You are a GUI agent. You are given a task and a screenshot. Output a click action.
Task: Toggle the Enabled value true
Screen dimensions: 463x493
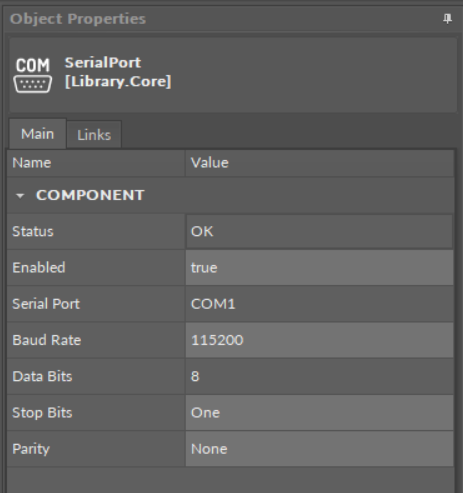319,268
